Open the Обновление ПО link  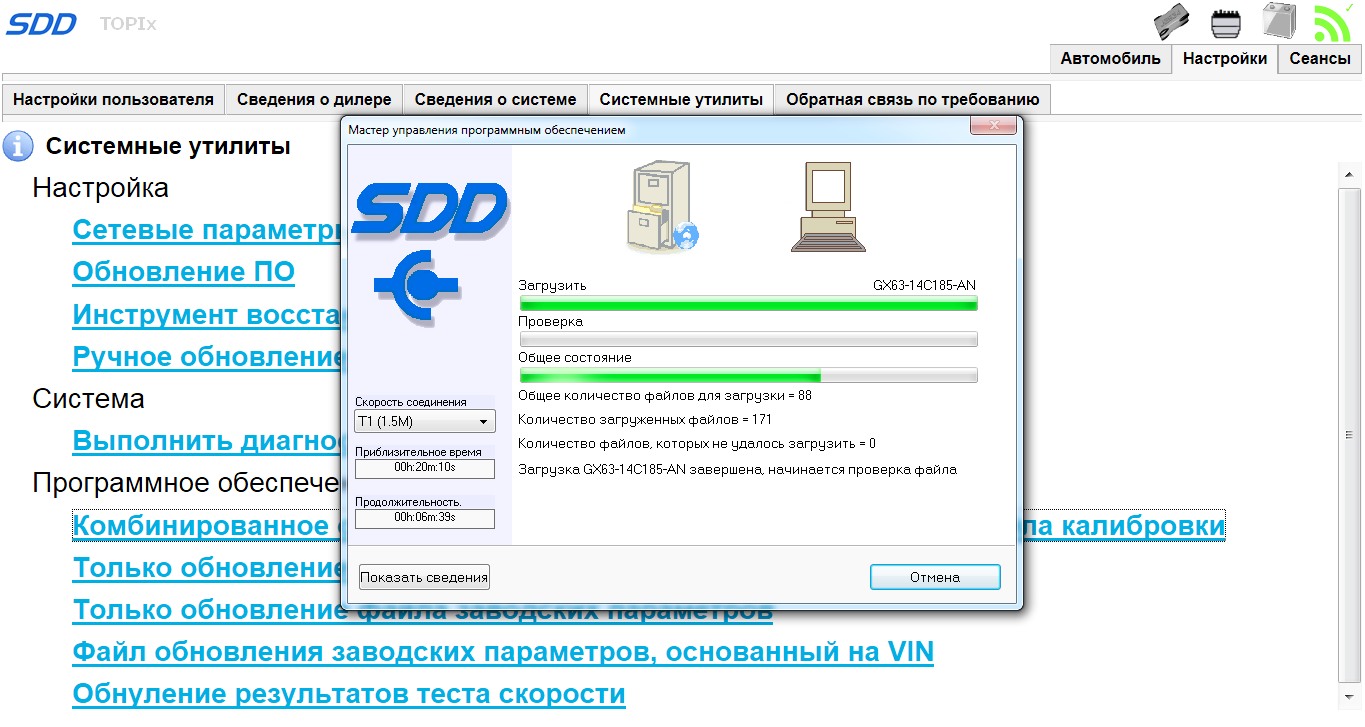[x=183, y=272]
